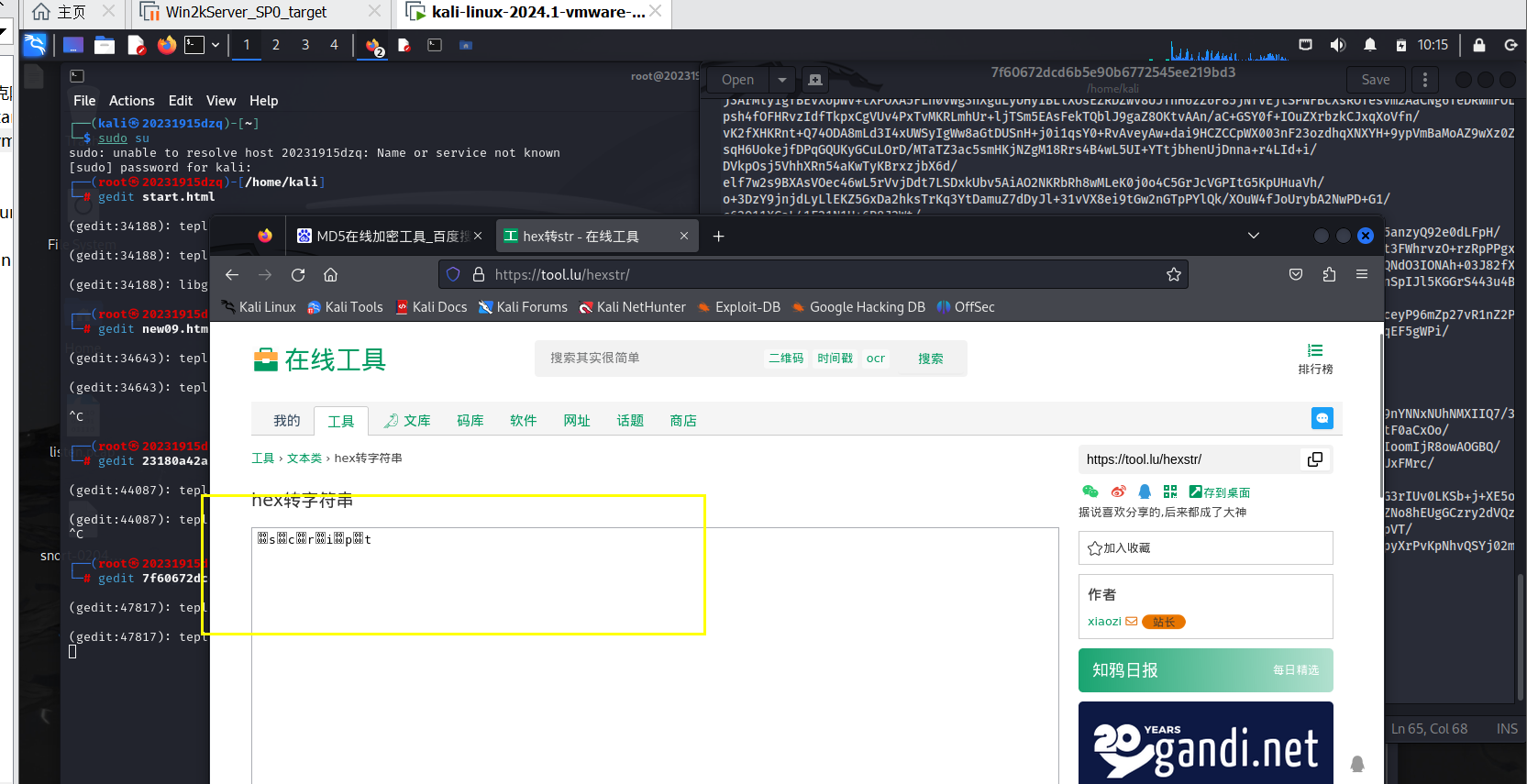Viewport: 1527px width, 784px height.
Task: Open Kali Docs bookmark
Action: click(431, 307)
